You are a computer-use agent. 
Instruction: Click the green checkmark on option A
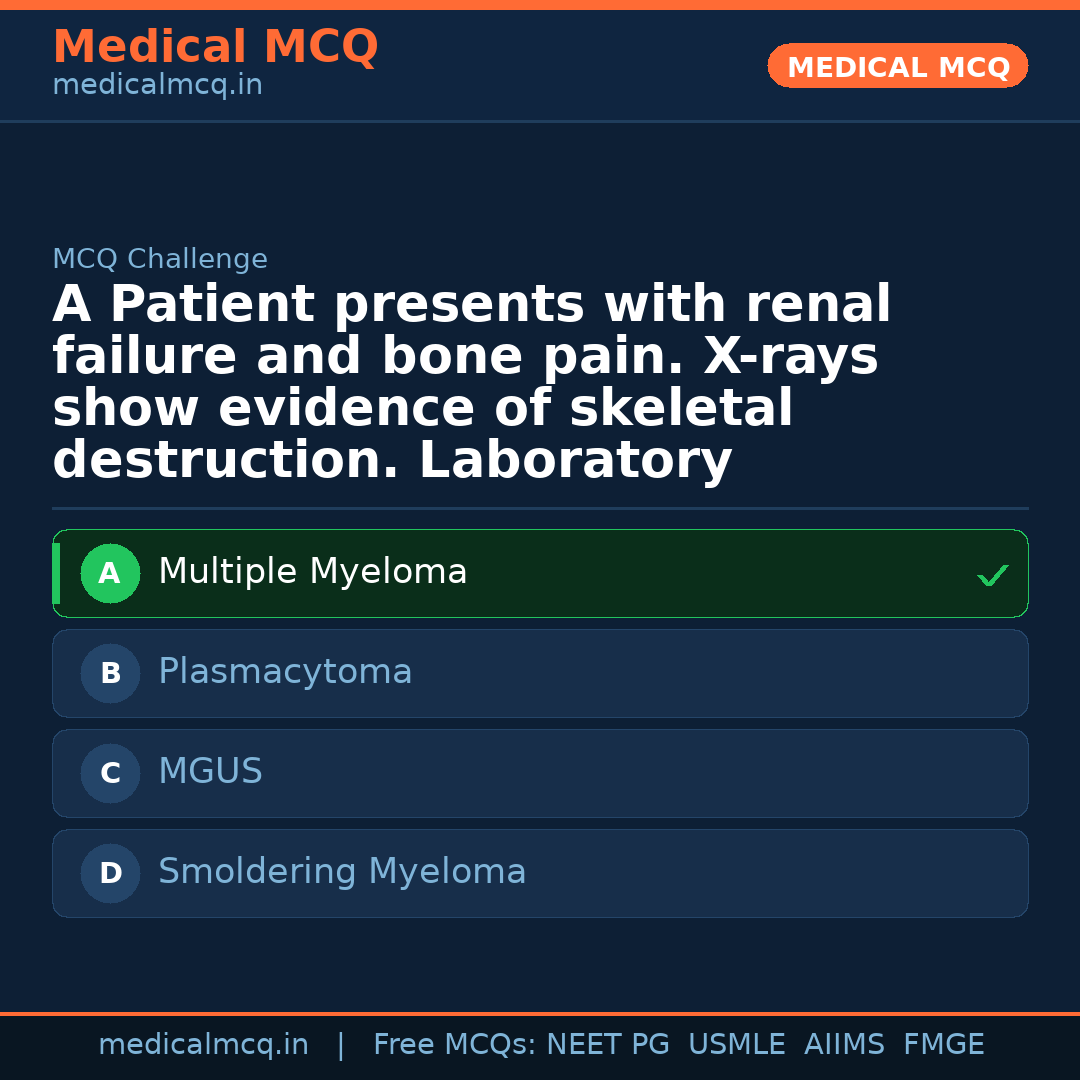pos(992,575)
